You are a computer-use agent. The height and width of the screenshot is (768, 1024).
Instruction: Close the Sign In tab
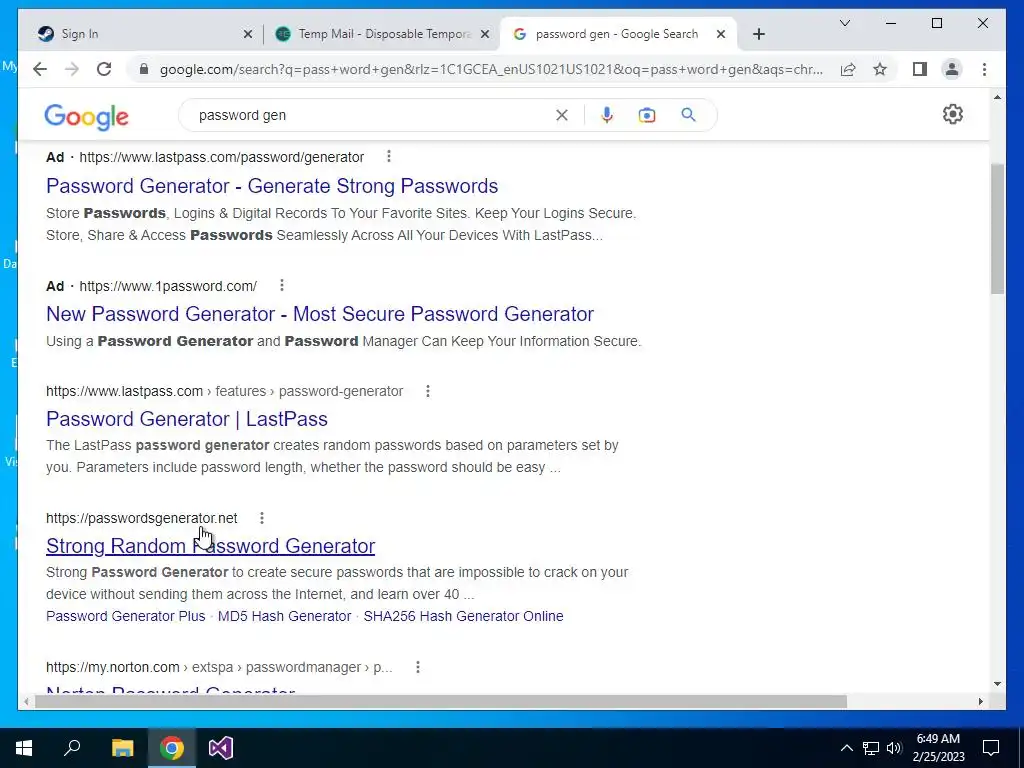248,34
